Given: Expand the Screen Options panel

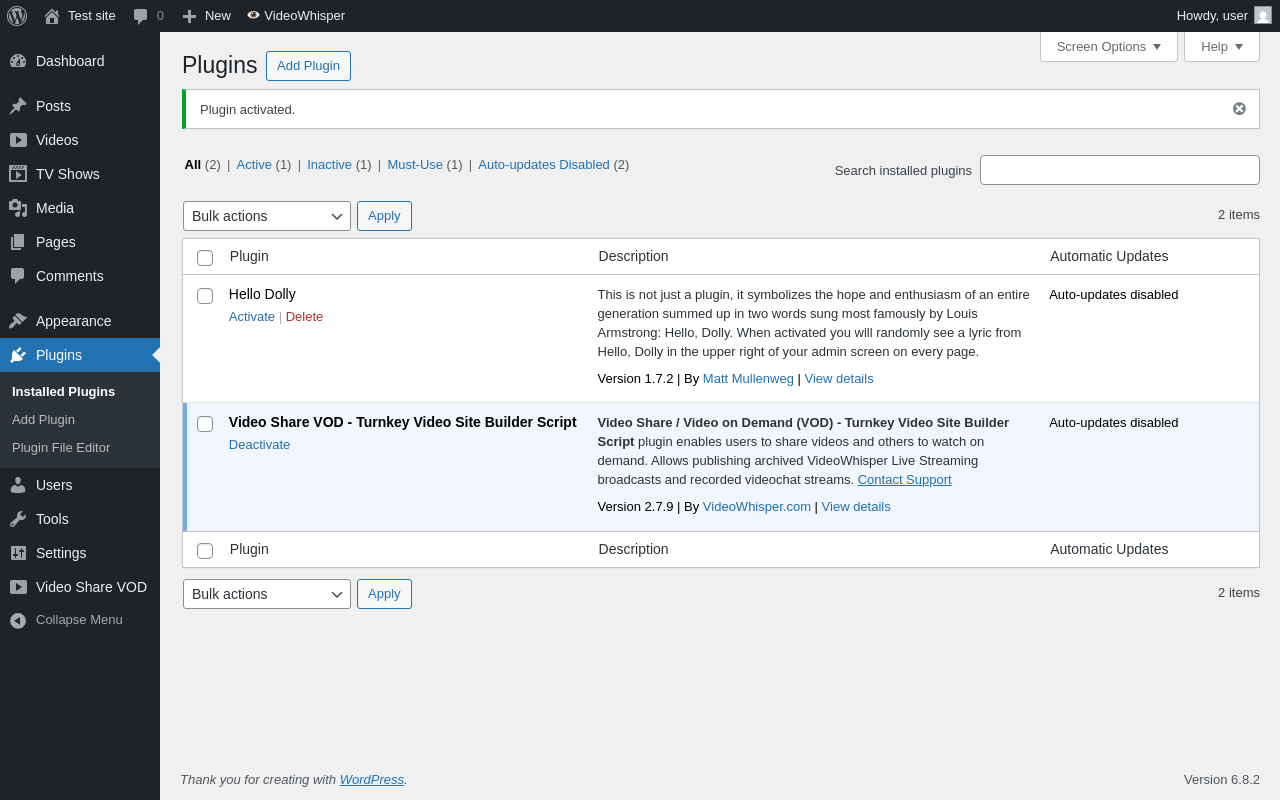Looking at the screenshot, I should tap(1109, 46).
